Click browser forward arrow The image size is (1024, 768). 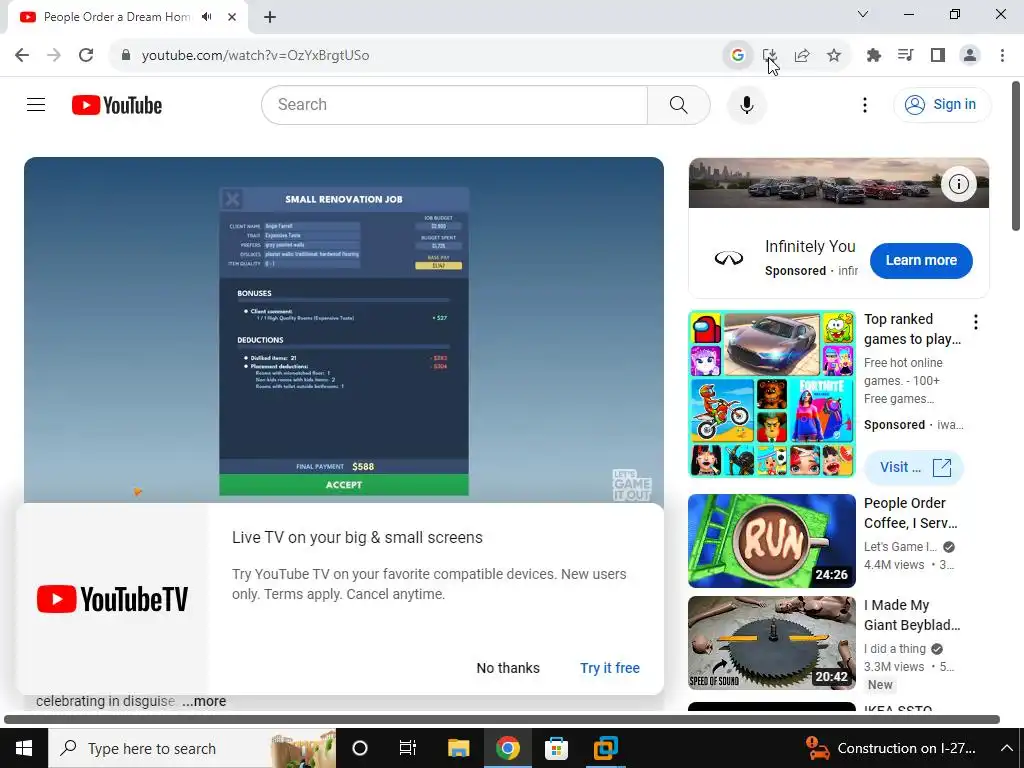pyautogui.click(x=54, y=55)
